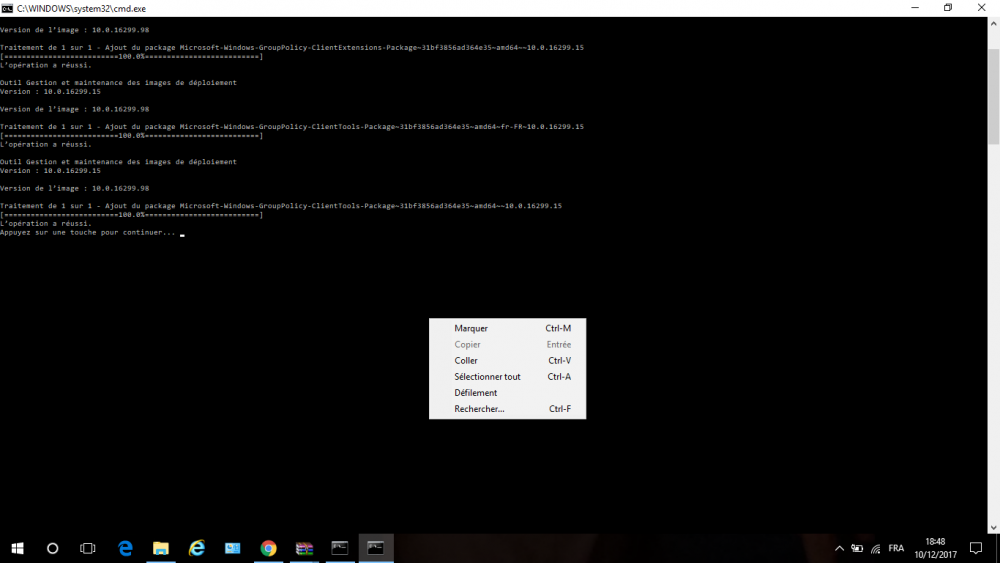Close the cmd.exe window
The image size is (1000, 563).
[982, 8]
